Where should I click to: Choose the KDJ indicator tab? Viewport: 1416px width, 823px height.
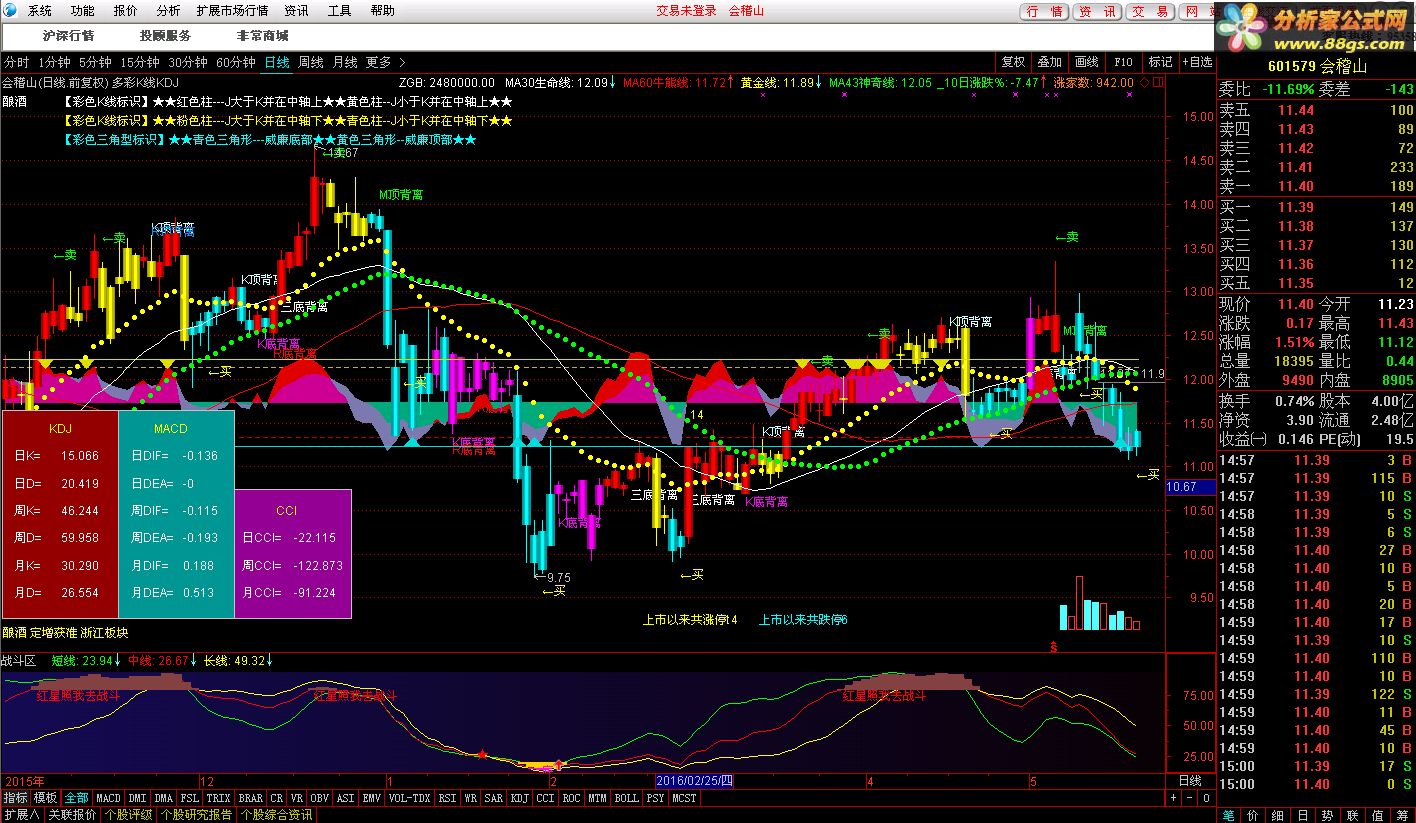[x=519, y=798]
